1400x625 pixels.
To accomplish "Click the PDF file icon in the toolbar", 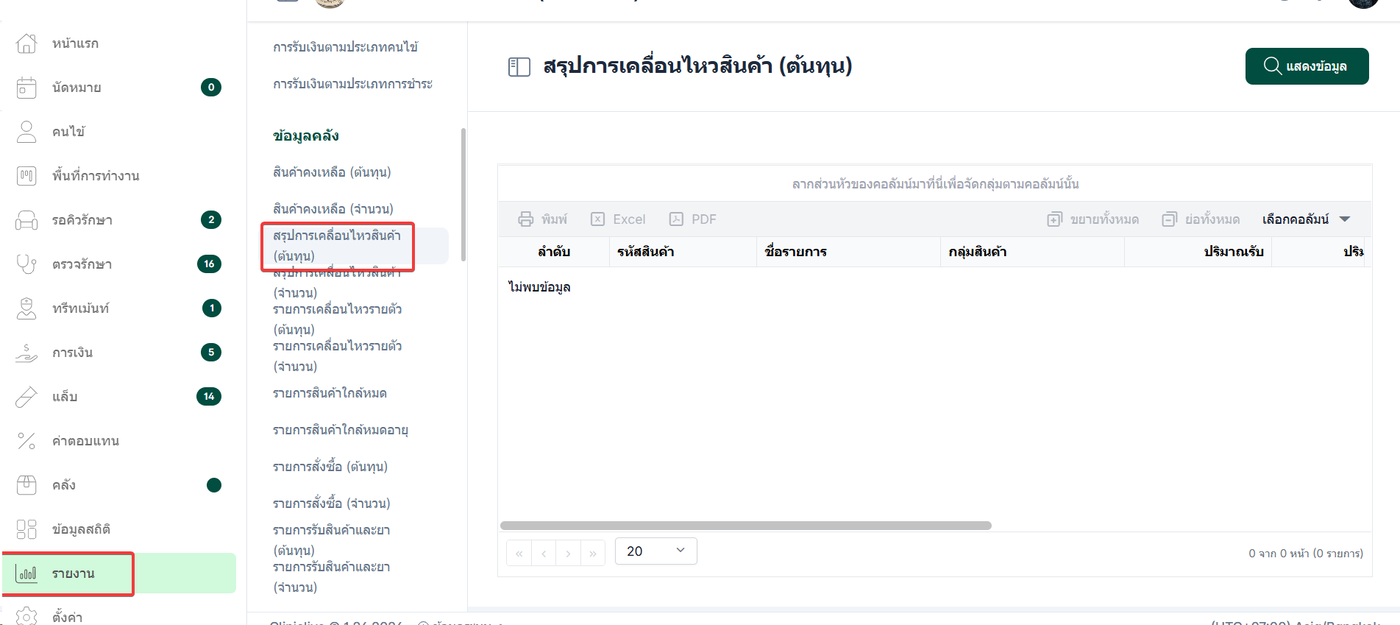I will point(676,219).
